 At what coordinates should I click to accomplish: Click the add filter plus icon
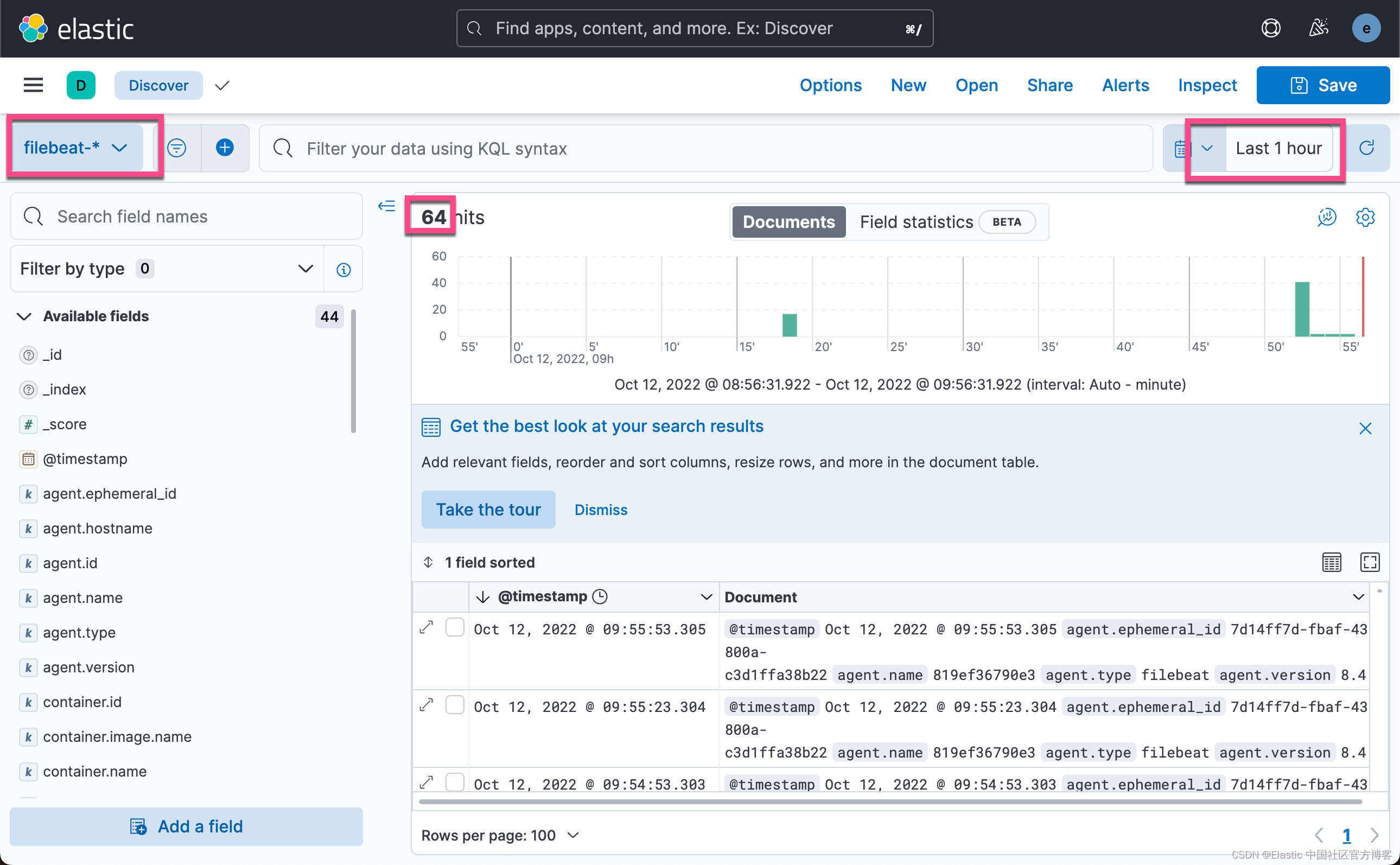[225, 148]
